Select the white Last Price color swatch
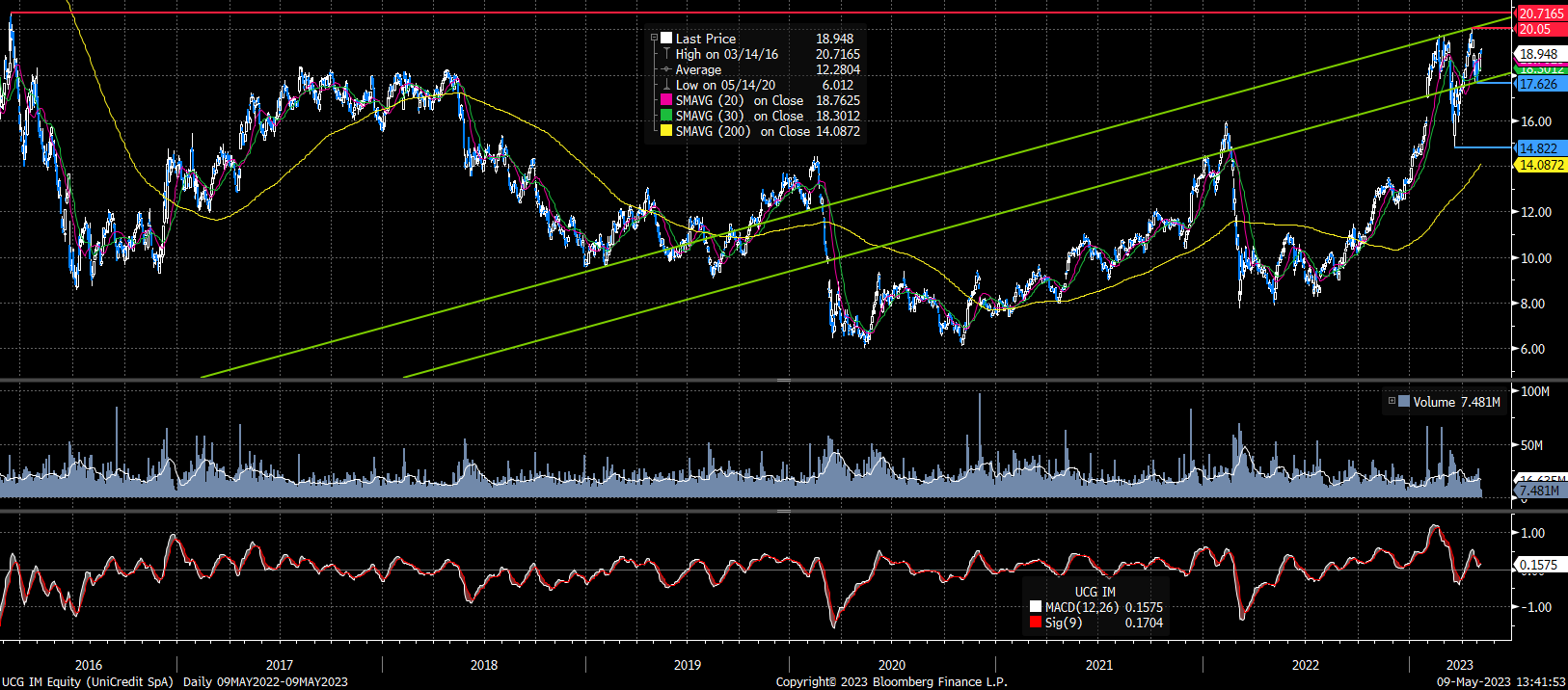This screenshot has height=690, width=1568. (666, 39)
